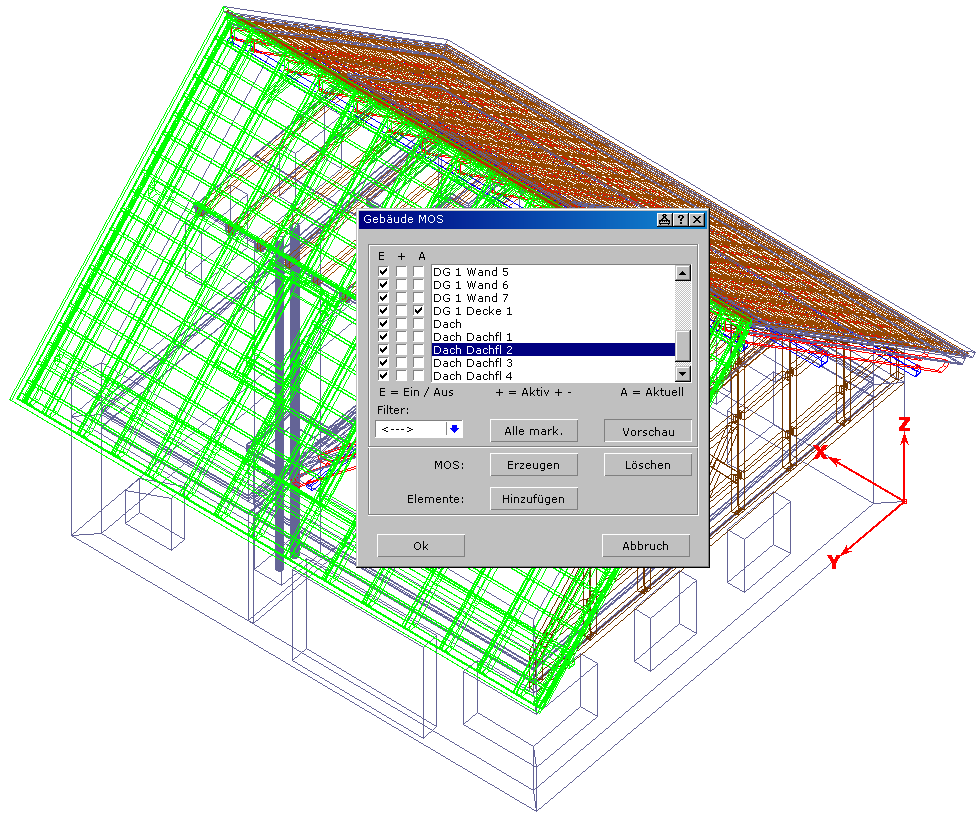
Task: Select the Dach Dachfl 1 list entry
Action: [x=472, y=337]
